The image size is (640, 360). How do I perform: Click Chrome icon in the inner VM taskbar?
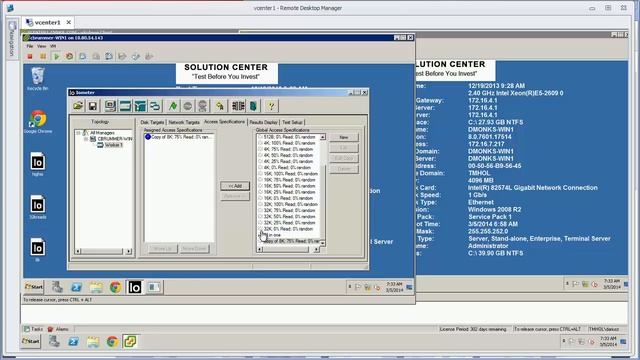tap(116, 287)
